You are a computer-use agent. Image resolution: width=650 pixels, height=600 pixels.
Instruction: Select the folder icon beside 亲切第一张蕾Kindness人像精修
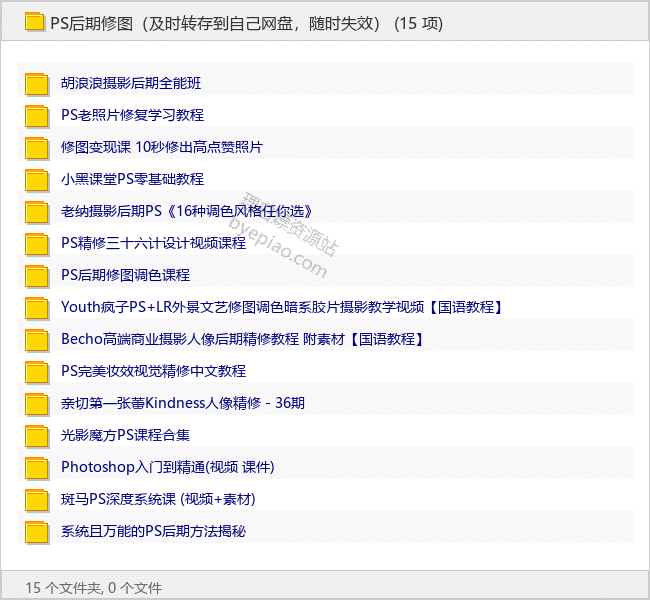[x=36, y=404]
